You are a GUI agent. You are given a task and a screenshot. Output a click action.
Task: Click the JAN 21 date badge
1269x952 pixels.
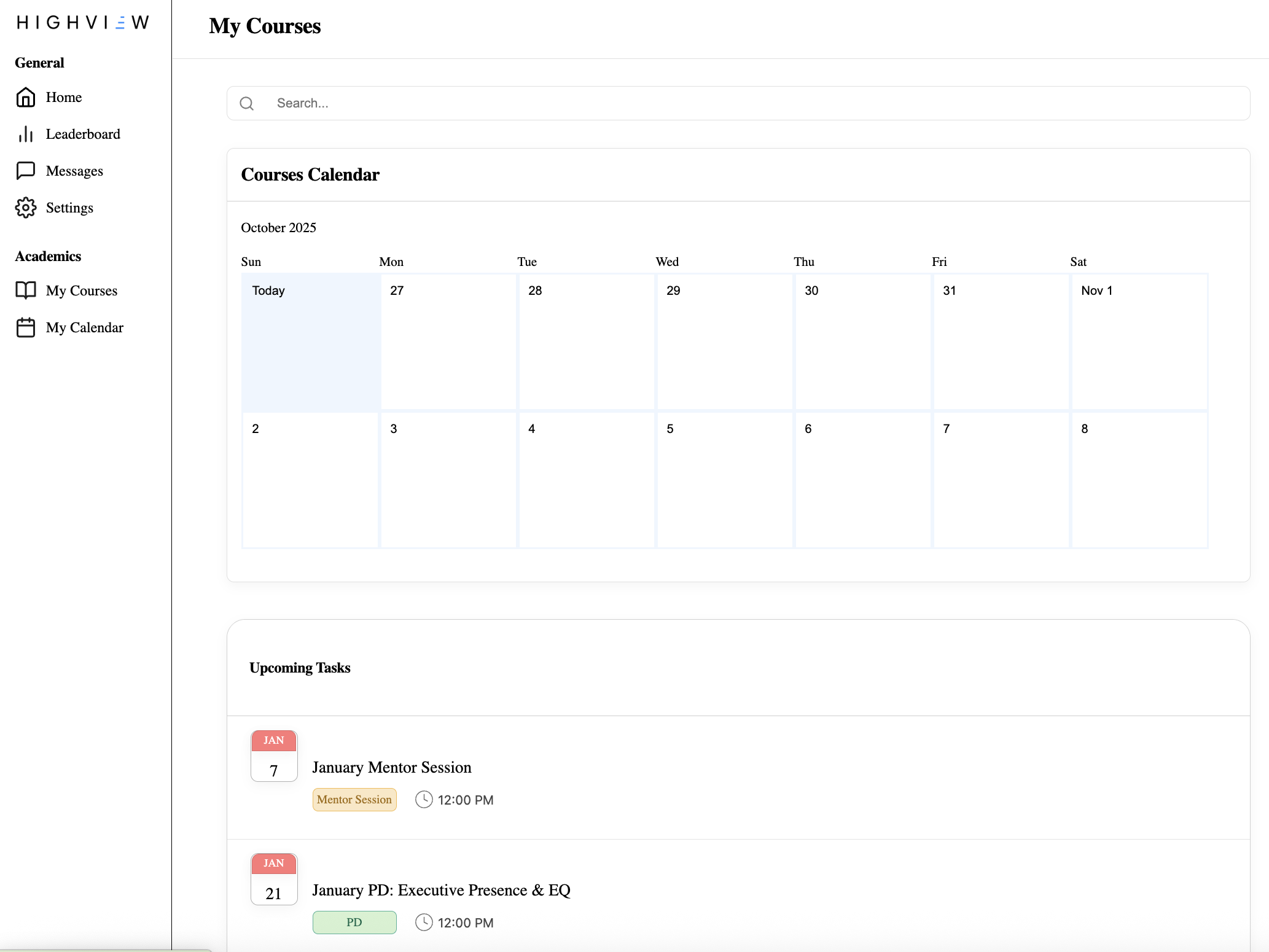(x=274, y=878)
